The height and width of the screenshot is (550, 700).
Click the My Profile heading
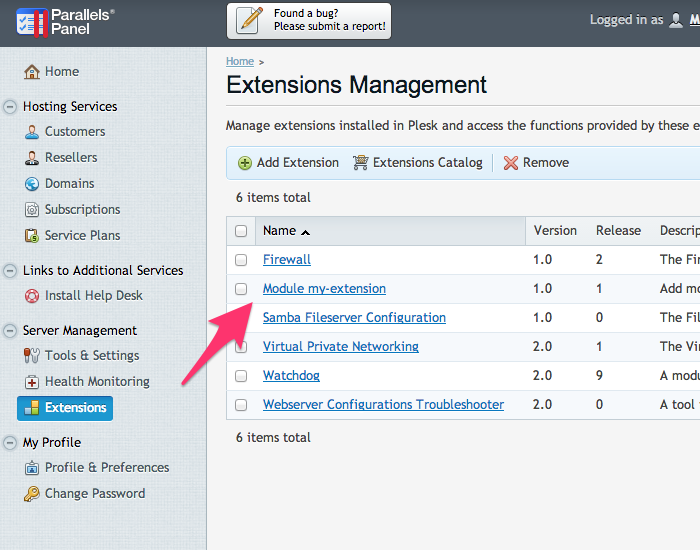[52, 443]
